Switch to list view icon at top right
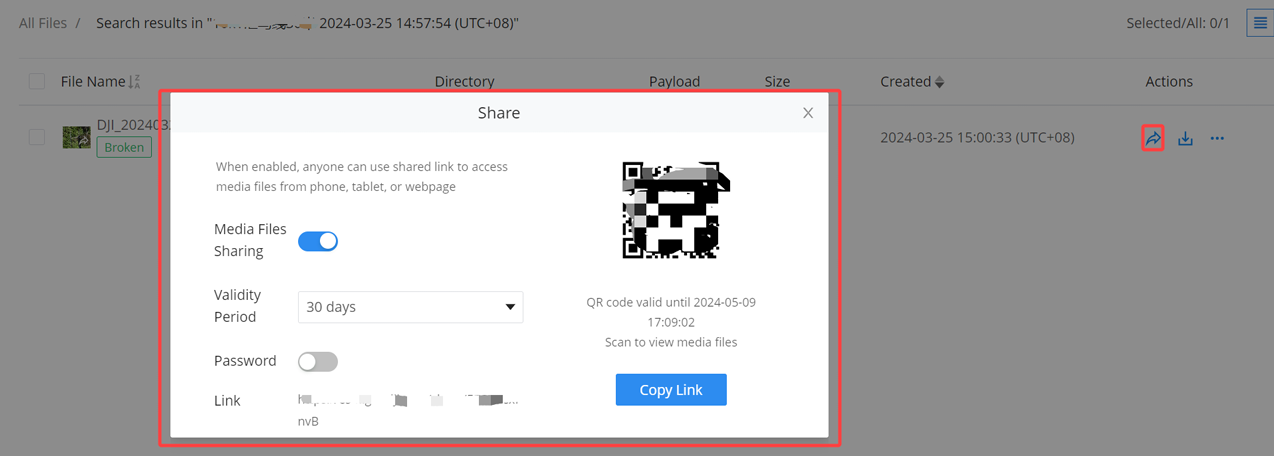 pyautogui.click(x=1260, y=22)
